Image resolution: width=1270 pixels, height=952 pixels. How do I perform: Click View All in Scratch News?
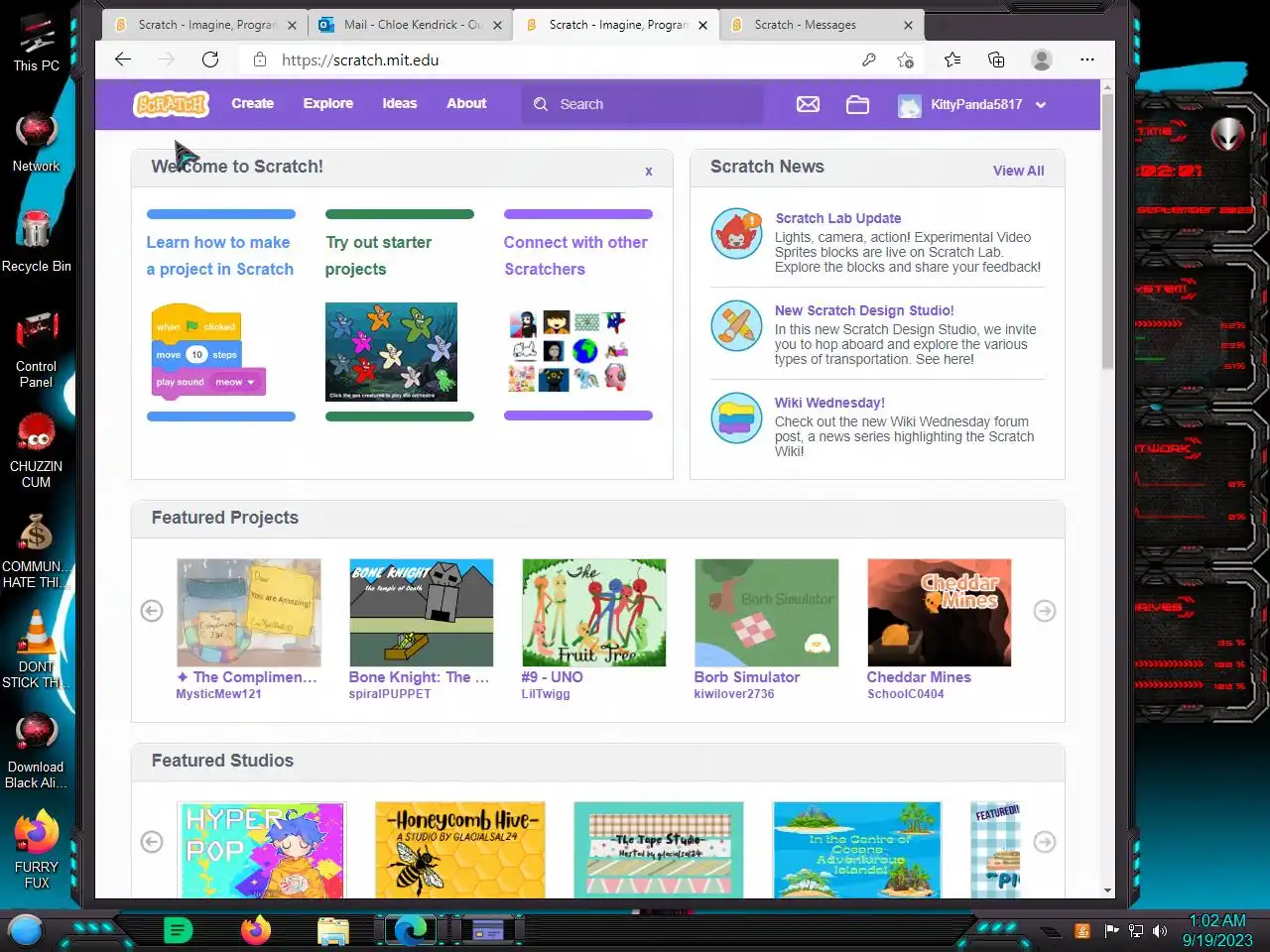[1018, 171]
